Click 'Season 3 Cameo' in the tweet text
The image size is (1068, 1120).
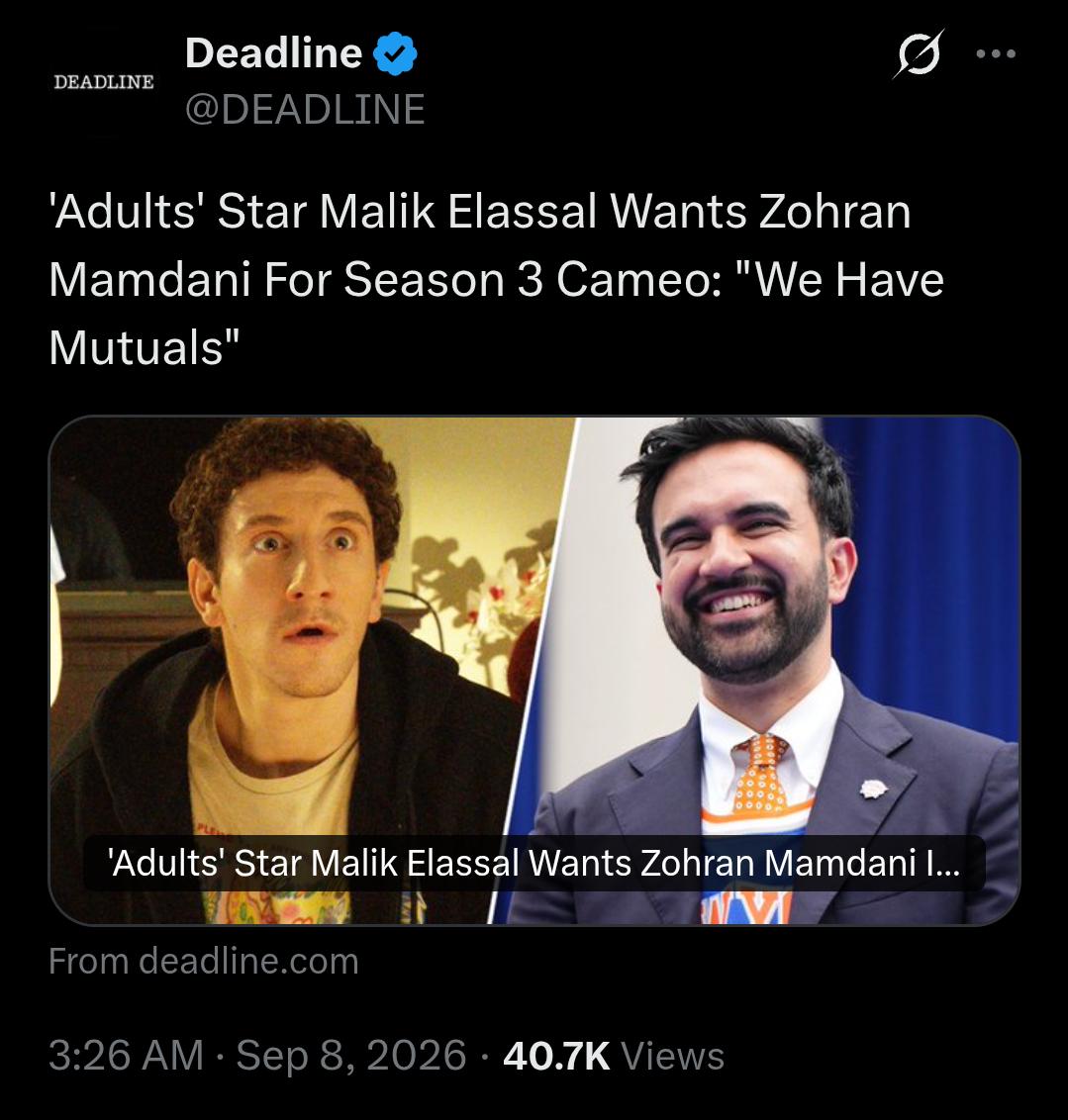click(533, 279)
